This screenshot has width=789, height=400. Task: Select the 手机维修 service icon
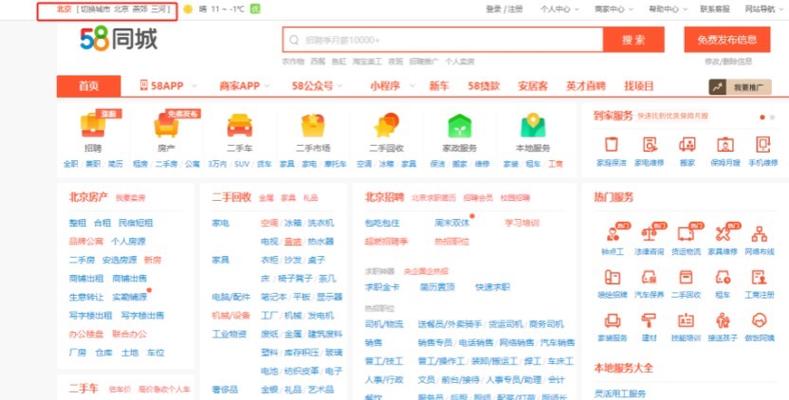point(763,144)
